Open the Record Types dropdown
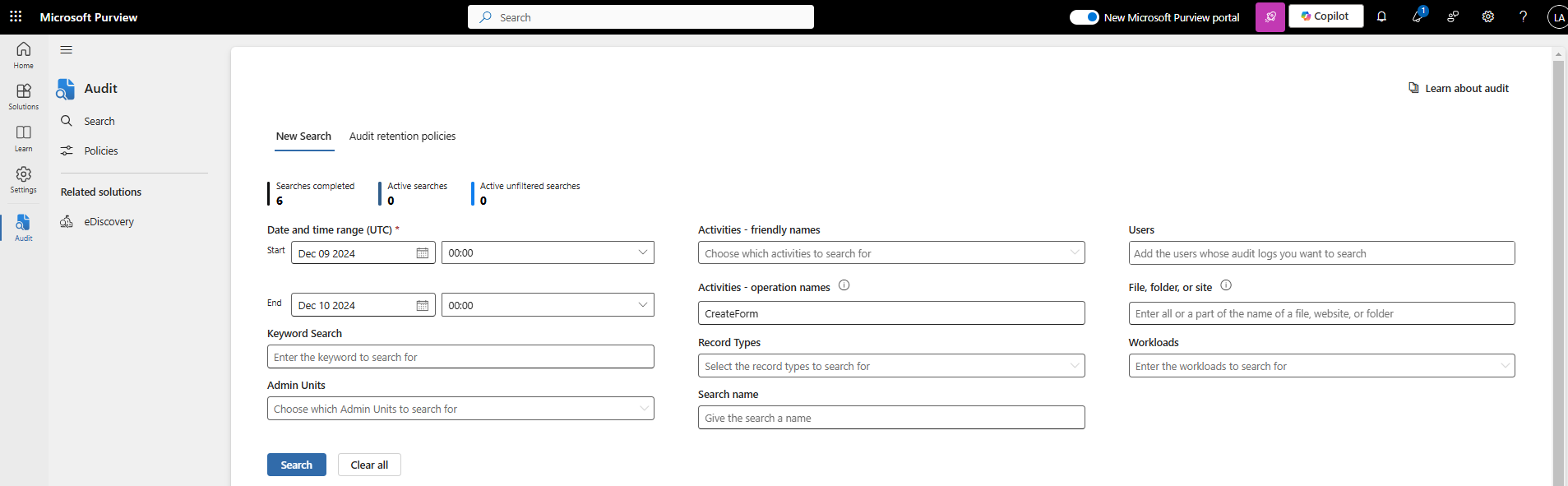Screen dimensions: 1568x486 [x=1074, y=366]
